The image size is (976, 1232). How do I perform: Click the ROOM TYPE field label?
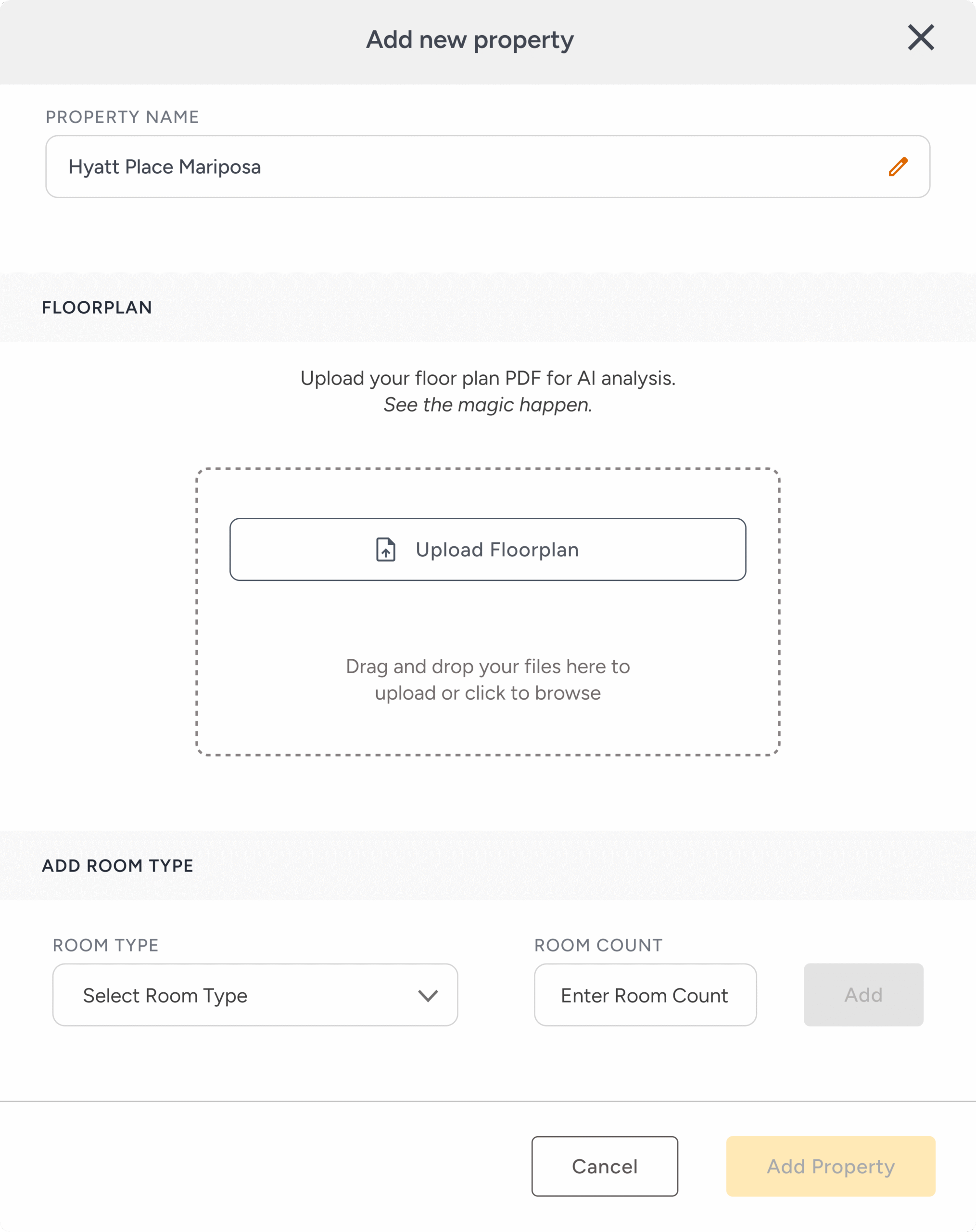(106, 945)
